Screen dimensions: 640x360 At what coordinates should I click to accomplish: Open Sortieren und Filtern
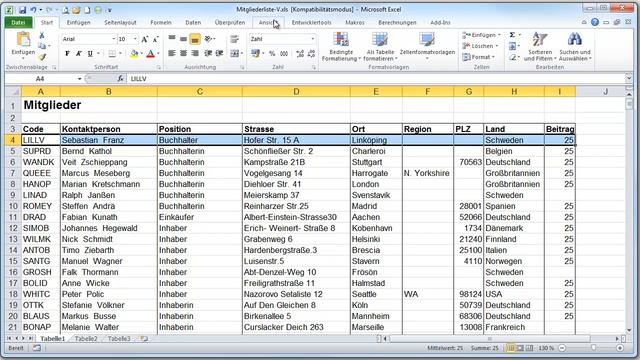(540, 47)
